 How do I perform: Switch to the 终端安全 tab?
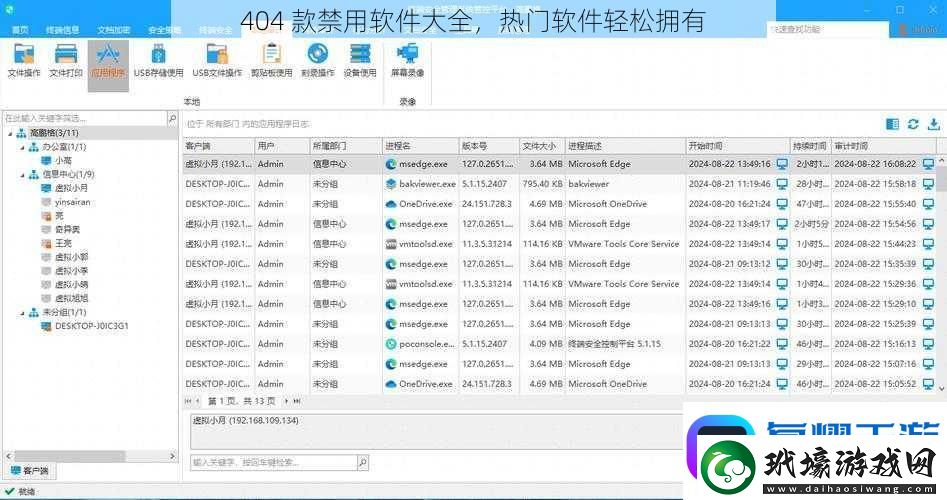click(x=216, y=29)
